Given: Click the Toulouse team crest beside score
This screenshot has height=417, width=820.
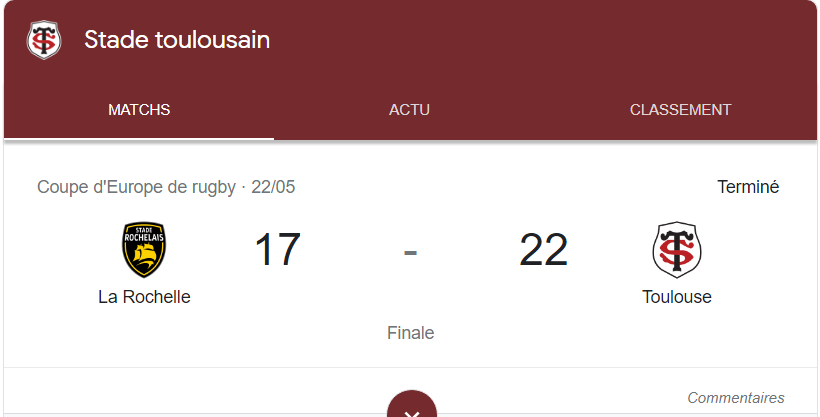Looking at the screenshot, I should pyautogui.click(x=677, y=250).
